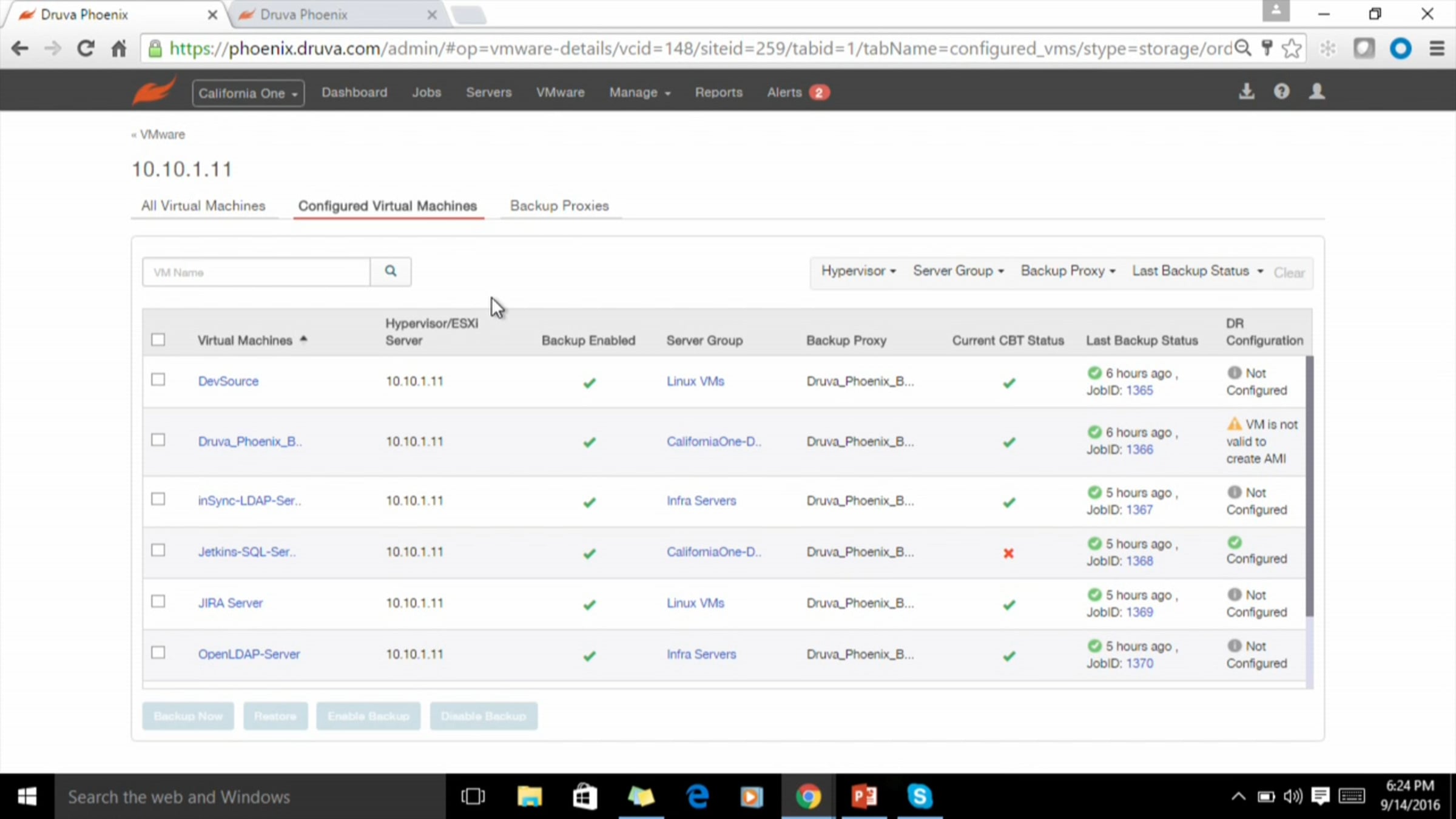Click the Chrome icon on the taskbar
Viewport: 1456px width, 819px height.
[808, 797]
